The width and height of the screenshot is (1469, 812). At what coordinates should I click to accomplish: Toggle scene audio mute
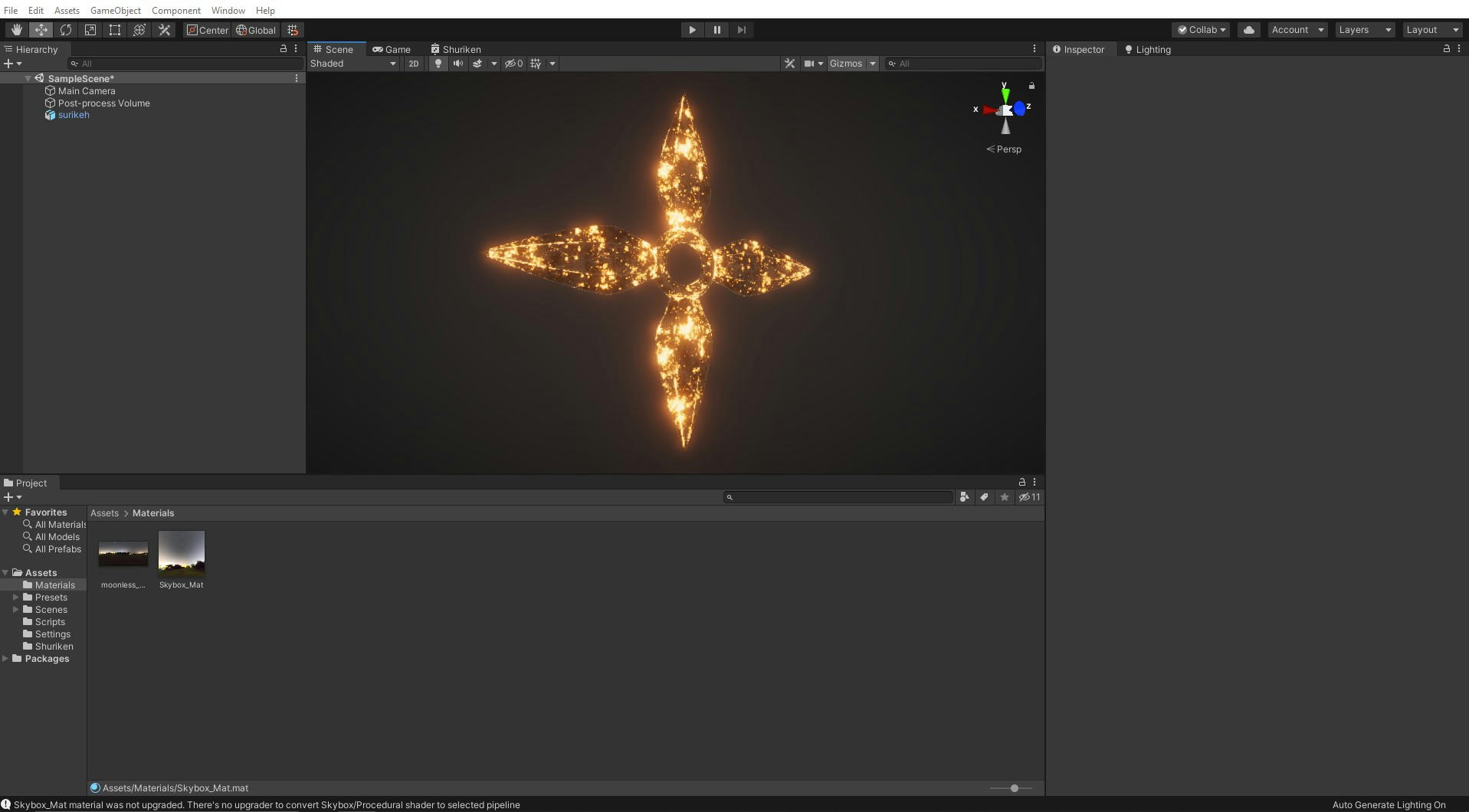coord(457,64)
